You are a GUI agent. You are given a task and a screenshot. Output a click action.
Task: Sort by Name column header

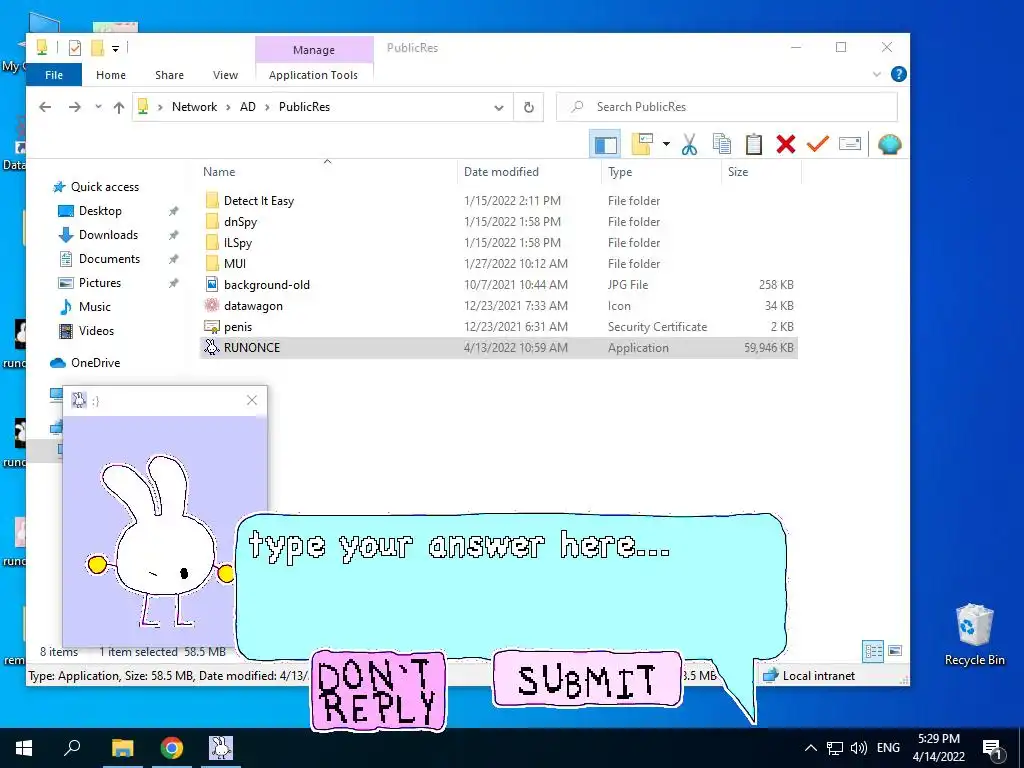pos(219,172)
